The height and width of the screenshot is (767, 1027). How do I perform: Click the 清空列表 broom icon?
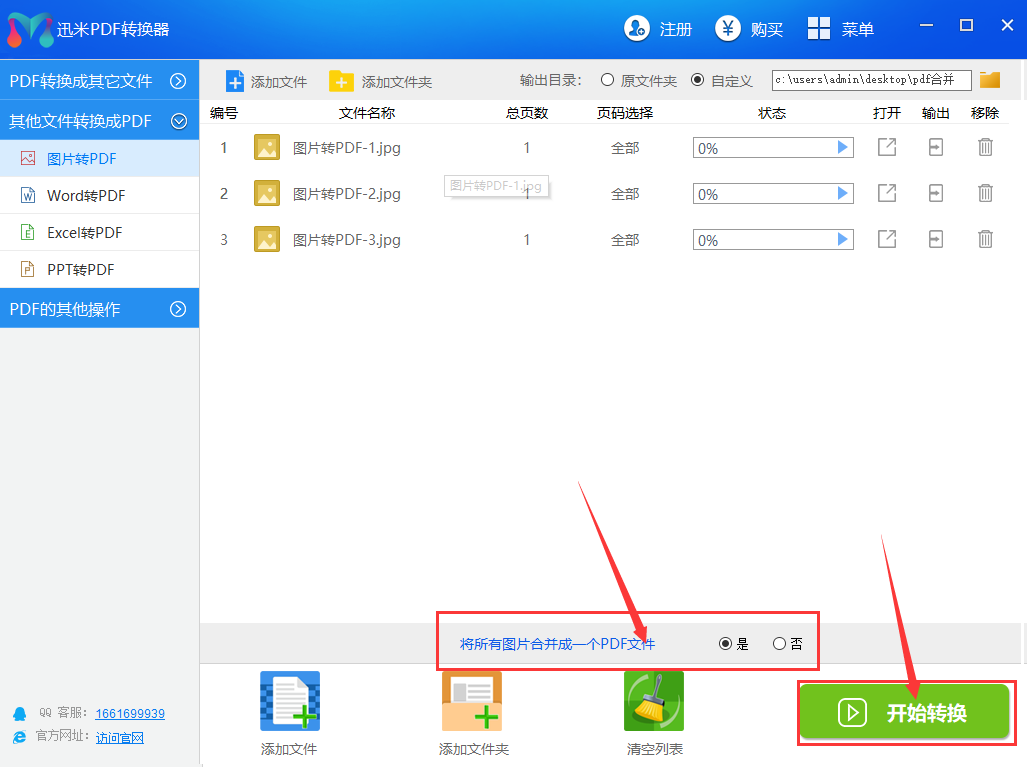pos(654,701)
